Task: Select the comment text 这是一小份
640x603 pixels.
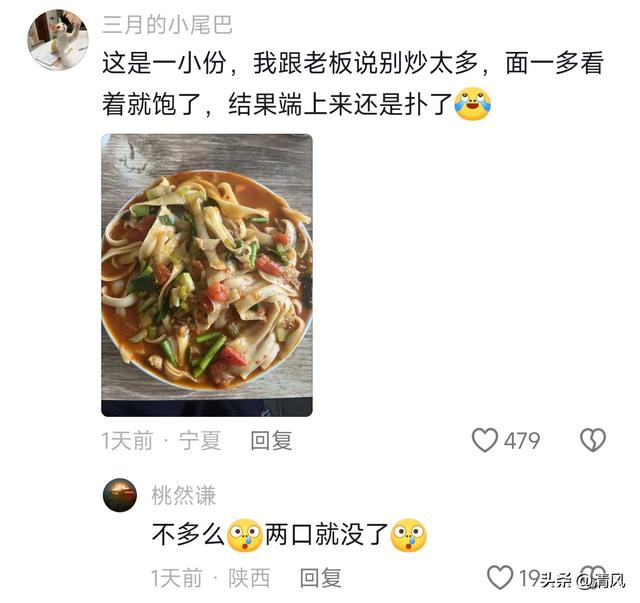Action: click(x=164, y=63)
